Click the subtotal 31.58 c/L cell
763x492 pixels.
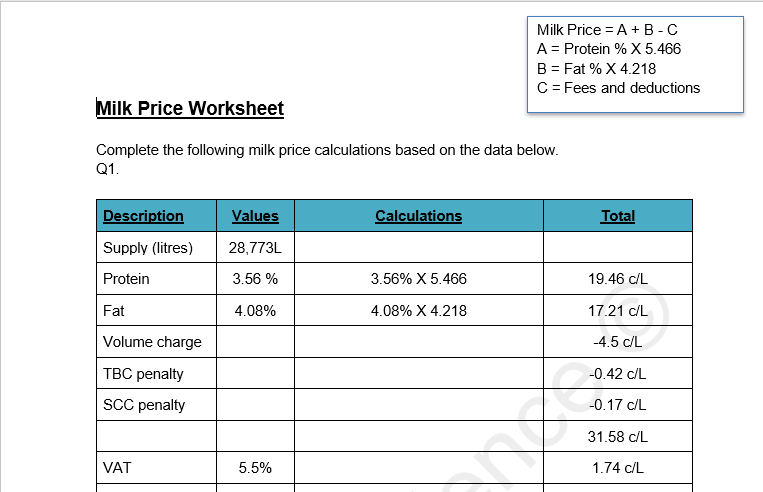617,437
